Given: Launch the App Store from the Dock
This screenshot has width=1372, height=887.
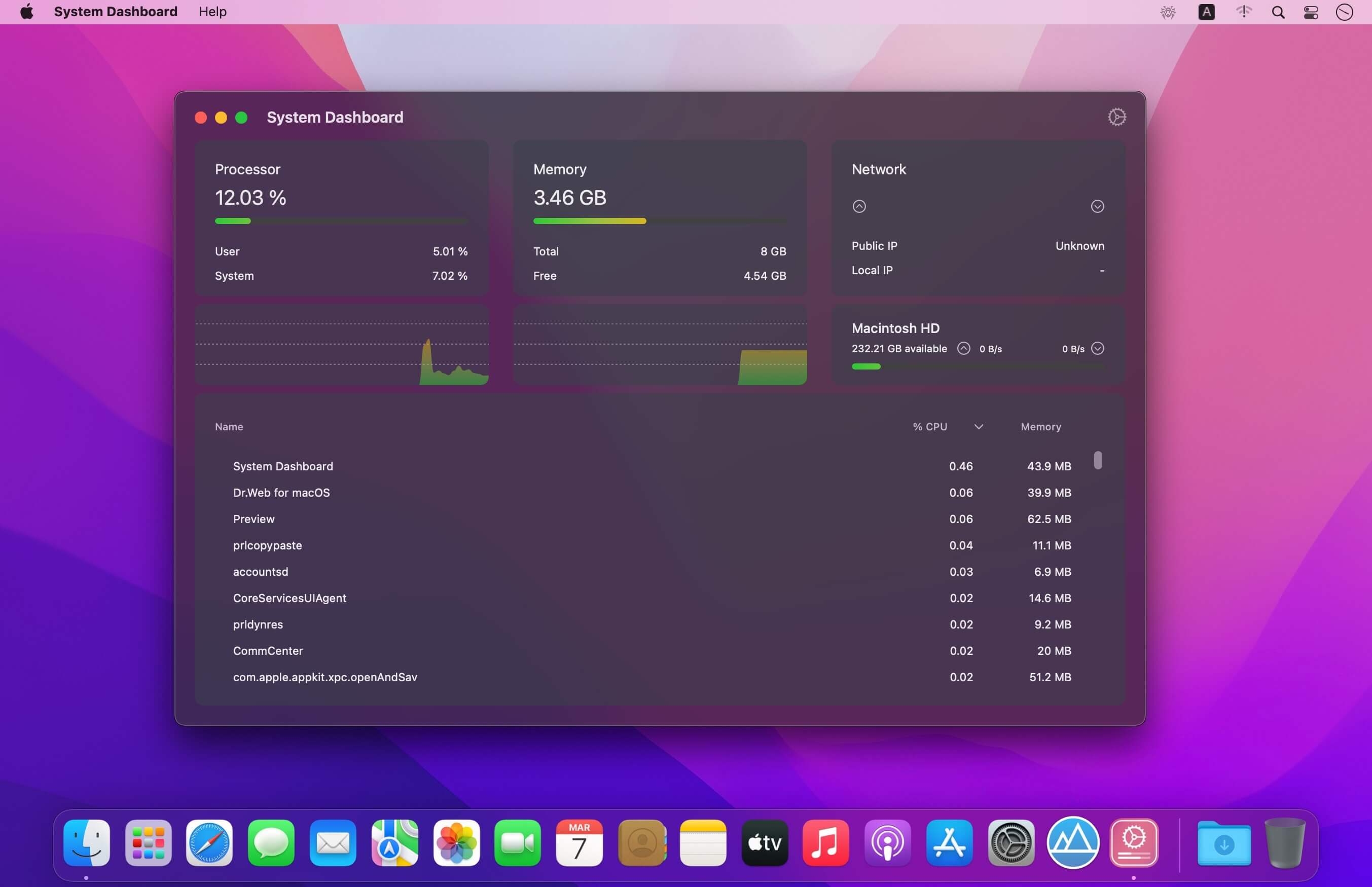Looking at the screenshot, I should 949,842.
